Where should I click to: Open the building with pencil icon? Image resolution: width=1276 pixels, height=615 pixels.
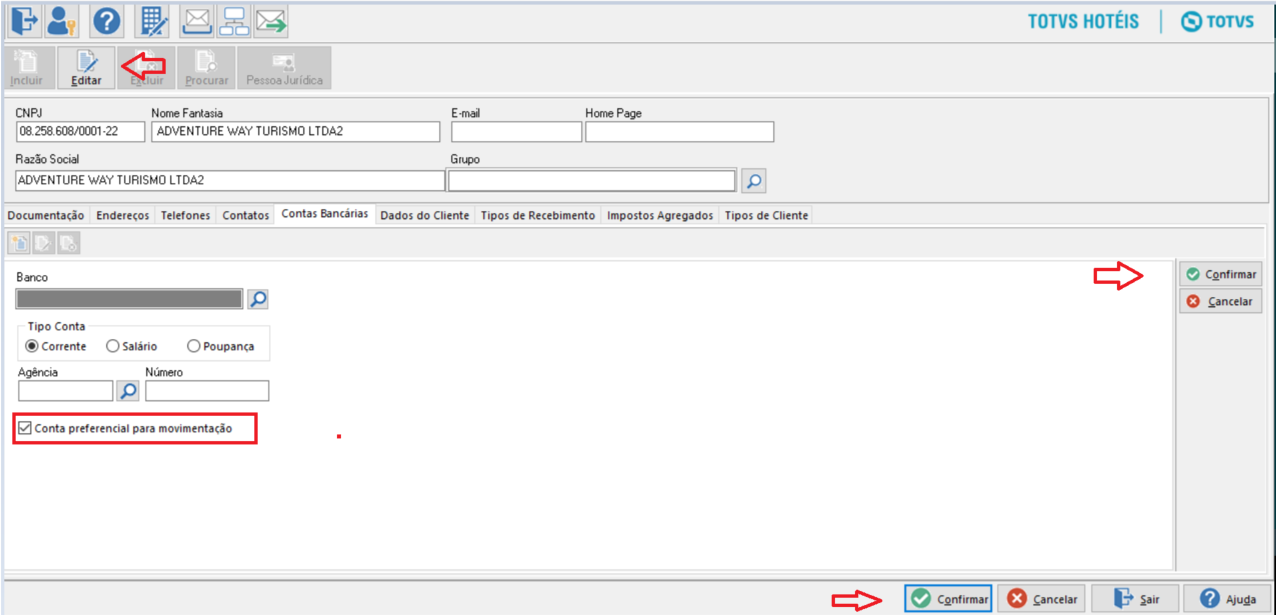pyautogui.click(x=154, y=21)
